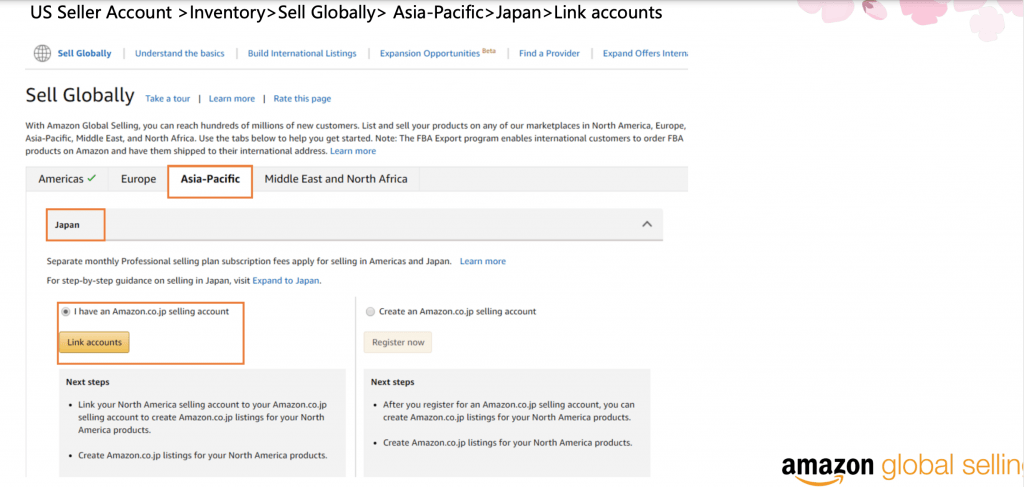Open Expansion Opportunities Beta nav link
Viewport: 1024px width, 487px height.
click(438, 54)
